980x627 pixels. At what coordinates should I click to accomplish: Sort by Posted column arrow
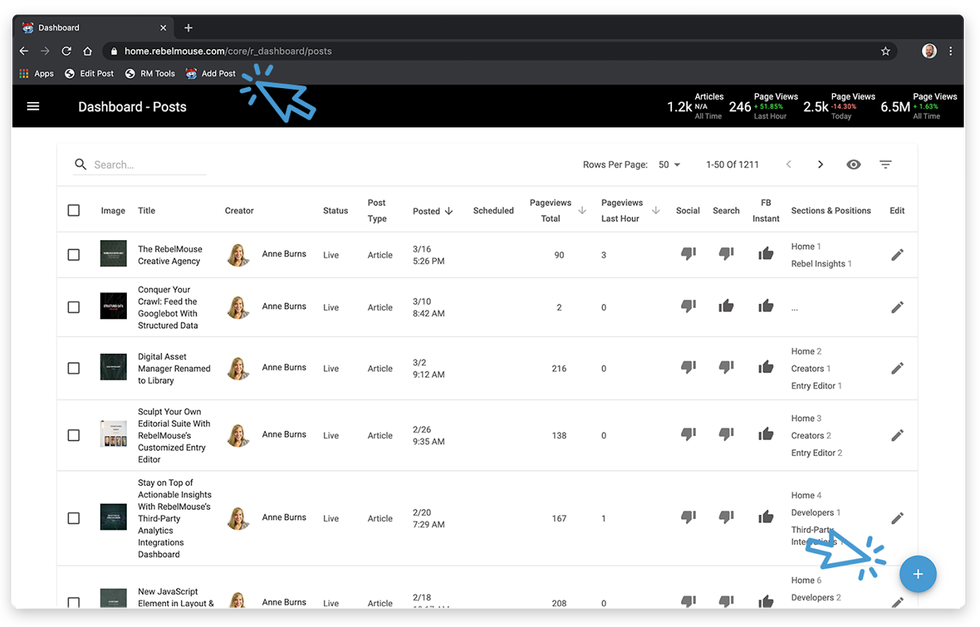tap(448, 211)
